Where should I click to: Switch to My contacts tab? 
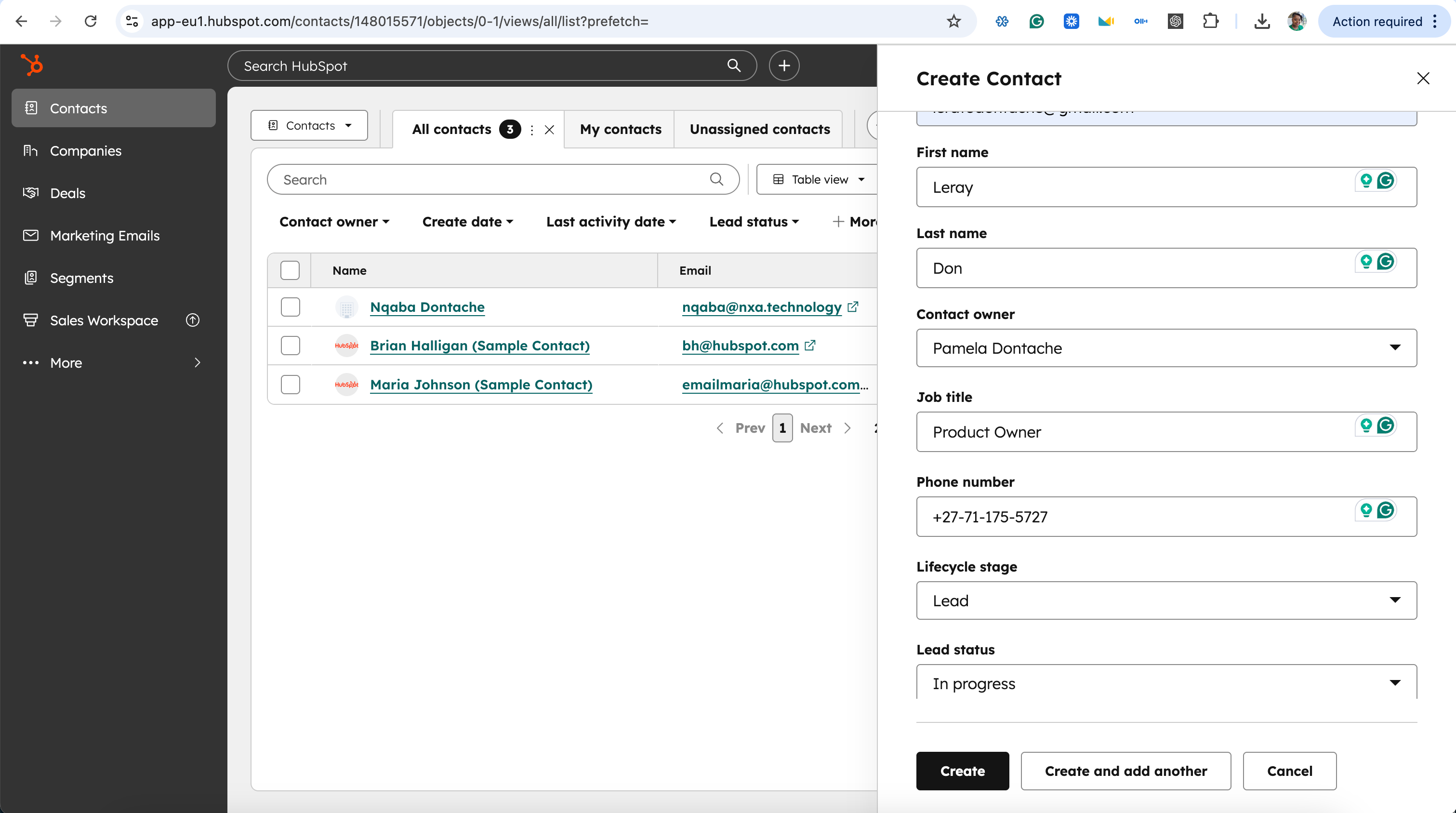[620, 129]
